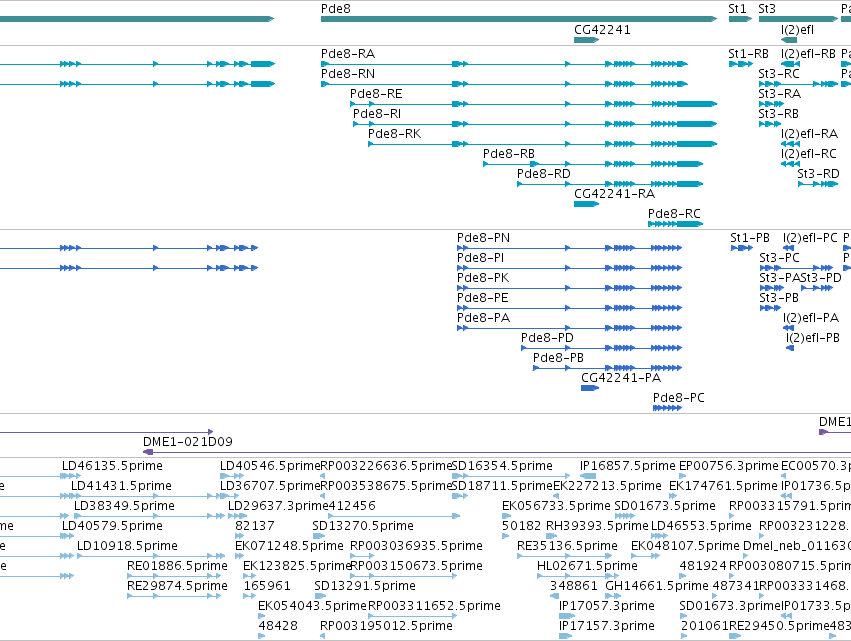Click EST RH39393.5prime
Screen dimensions: 851x641
coord(597,526)
